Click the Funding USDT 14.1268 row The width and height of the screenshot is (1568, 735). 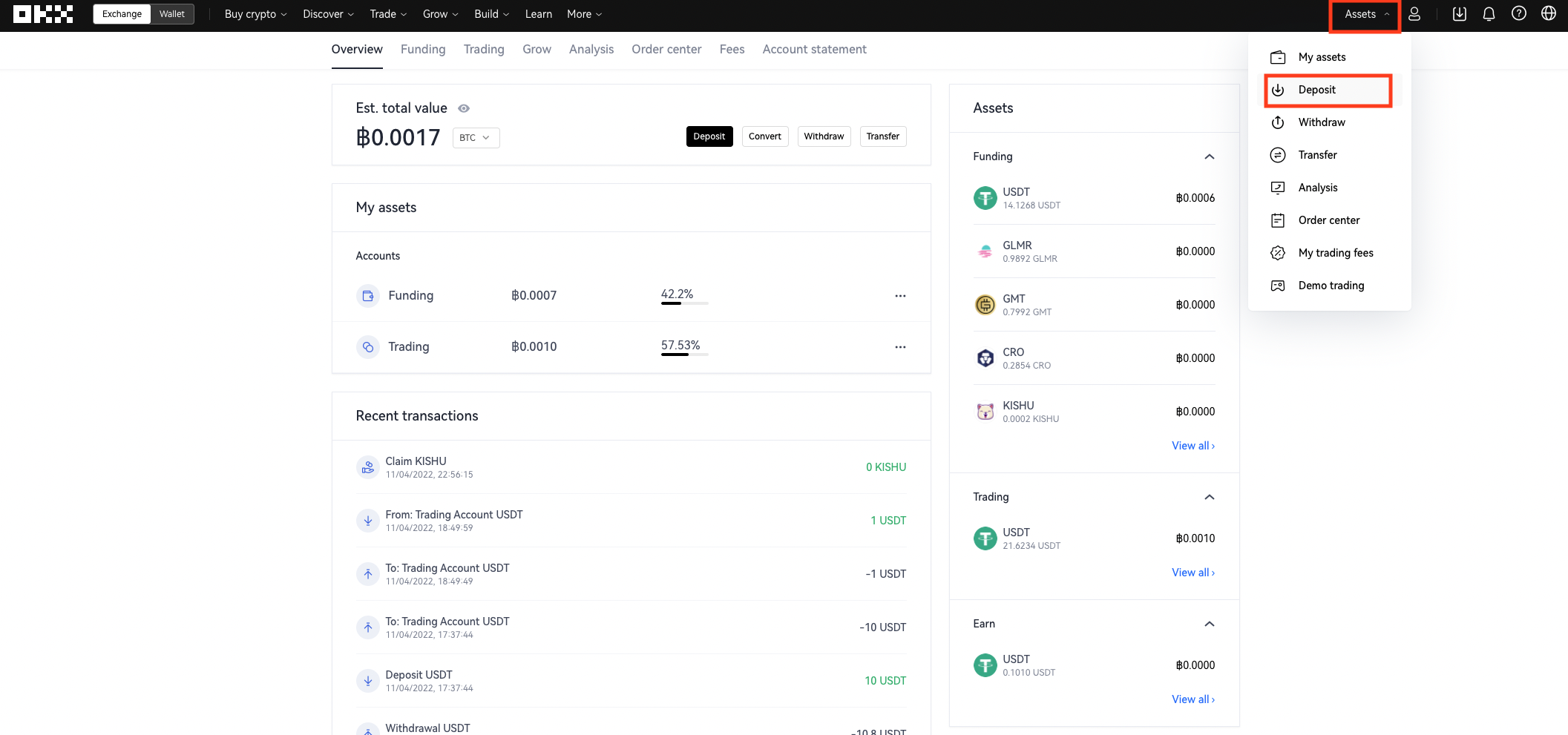pos(1094,198)
